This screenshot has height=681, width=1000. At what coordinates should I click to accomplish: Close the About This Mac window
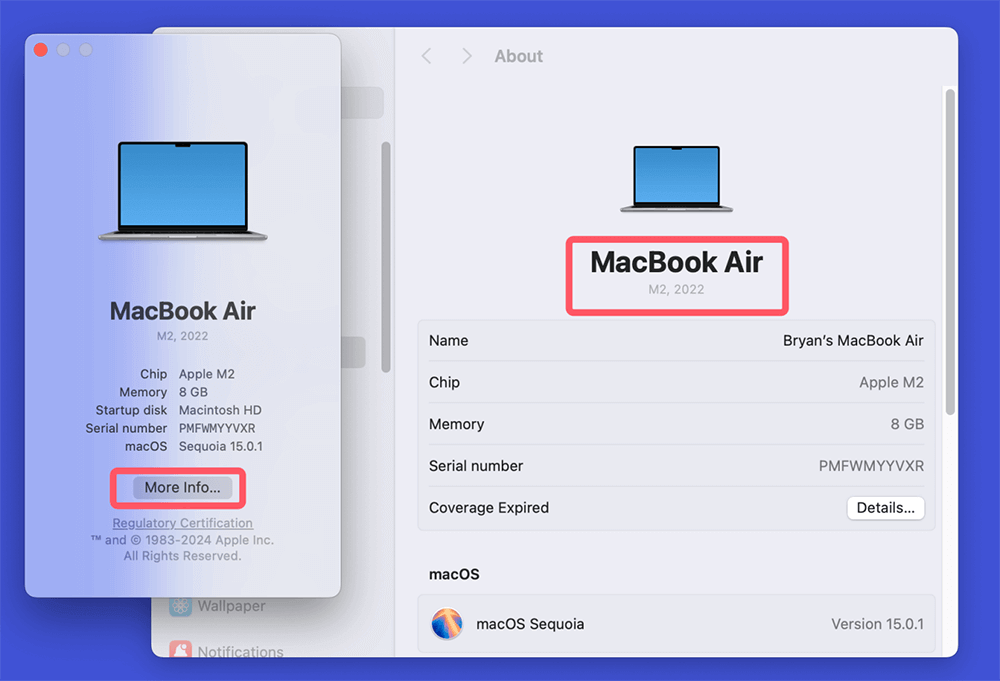click(39, 48)
